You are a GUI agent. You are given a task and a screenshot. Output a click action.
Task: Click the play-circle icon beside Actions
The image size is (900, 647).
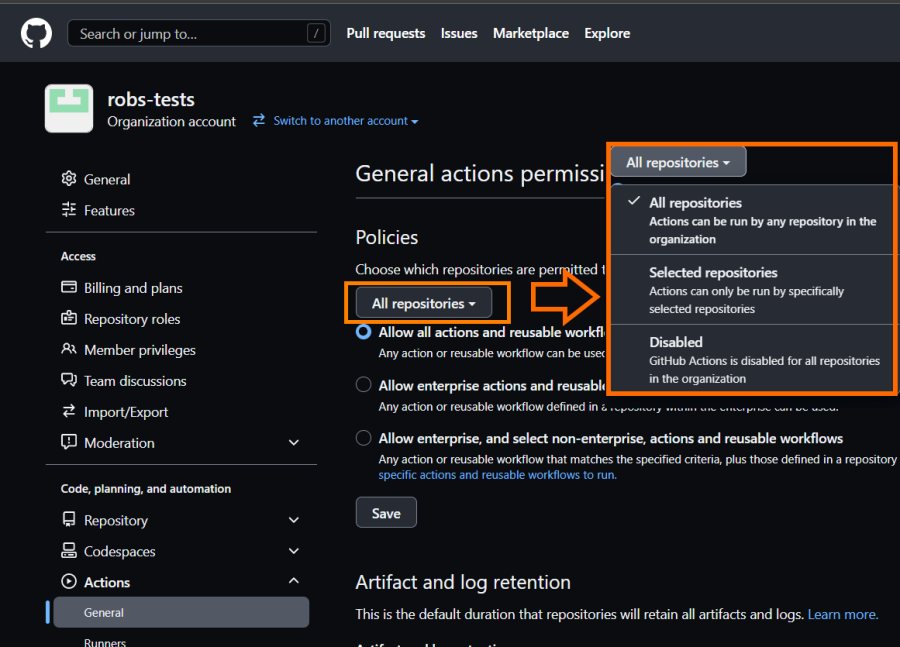click(69, 582)
